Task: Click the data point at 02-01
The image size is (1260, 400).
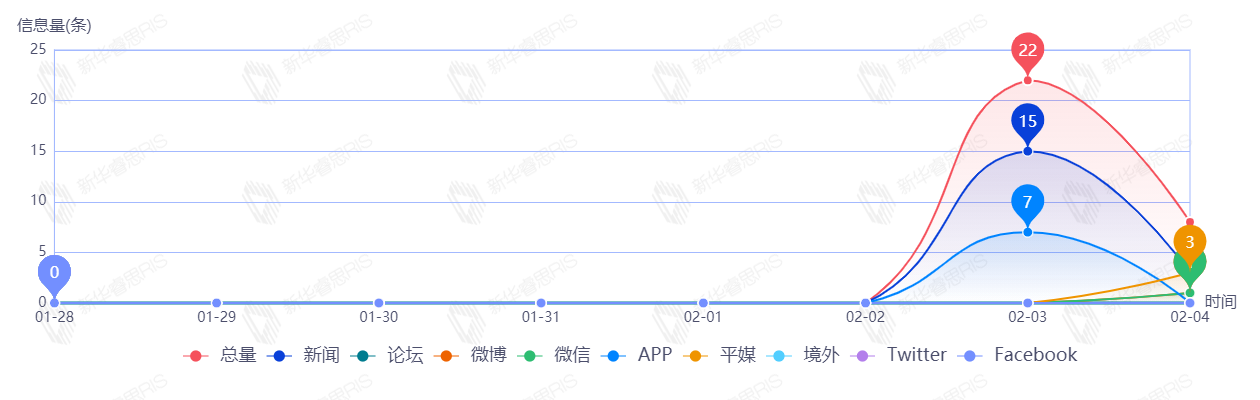Action: [x=703, y=303]
